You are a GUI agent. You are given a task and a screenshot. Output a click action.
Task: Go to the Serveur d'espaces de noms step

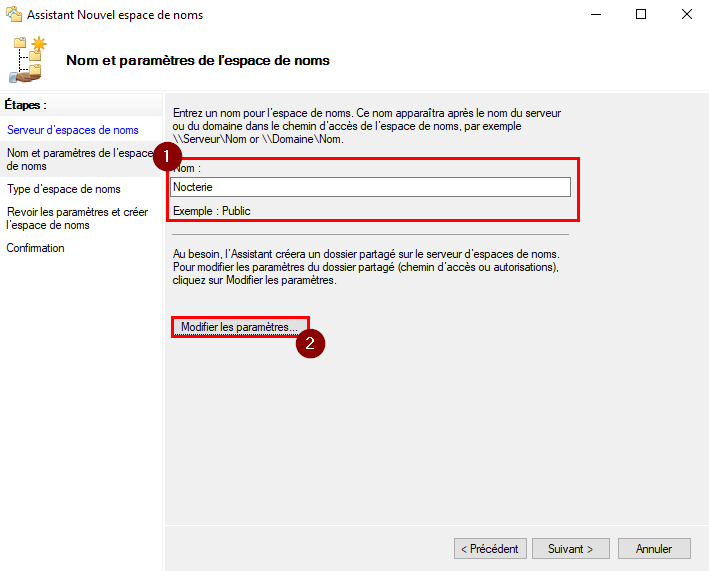[73, 130]
